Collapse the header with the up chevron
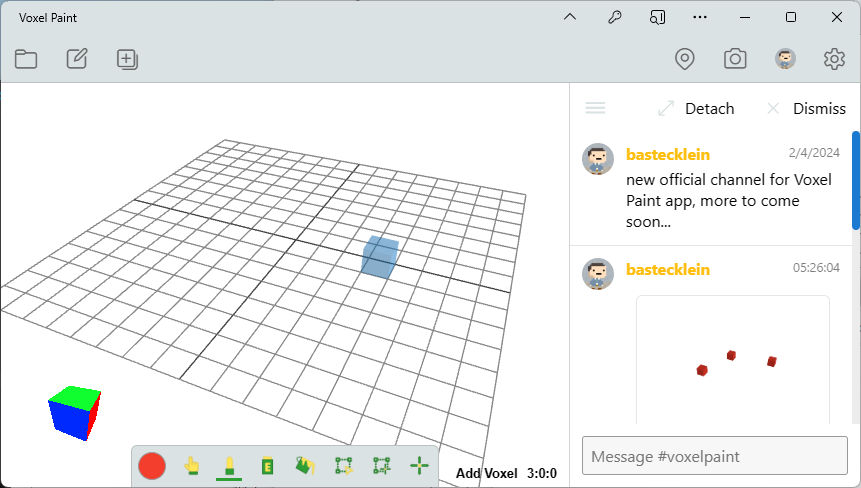This screenshot has height=488, width=861. (570, 17)
